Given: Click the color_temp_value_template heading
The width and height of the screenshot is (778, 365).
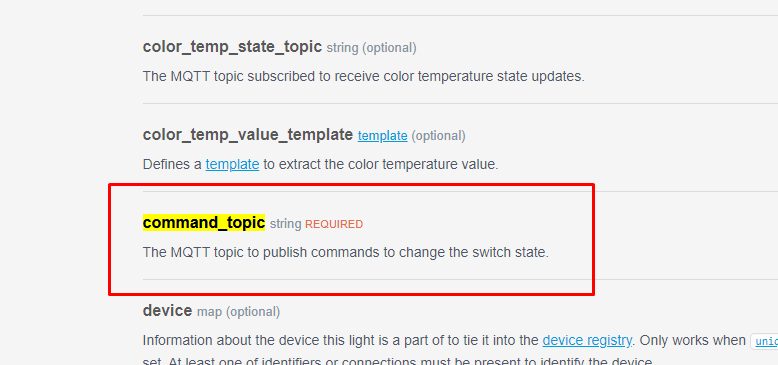Looking at the screenshot, I should (248, 134).
